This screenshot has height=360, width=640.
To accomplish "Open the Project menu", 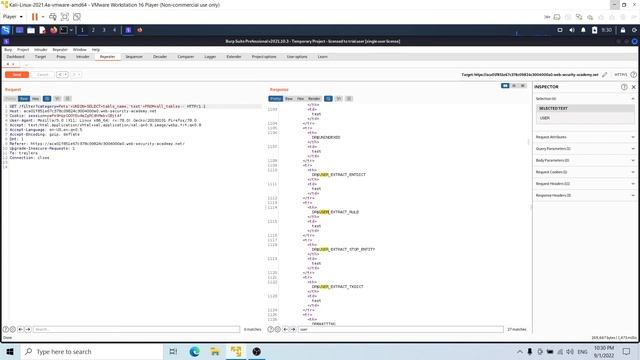I will click(x=23, y=50).
